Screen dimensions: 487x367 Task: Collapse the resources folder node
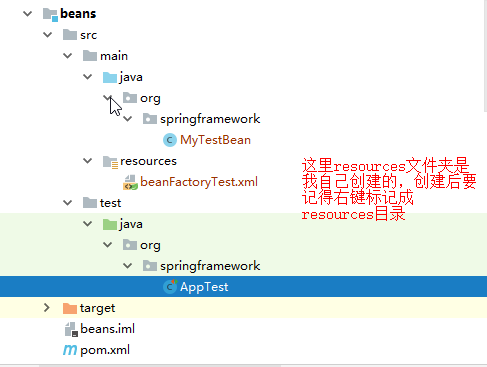(88, 161)
